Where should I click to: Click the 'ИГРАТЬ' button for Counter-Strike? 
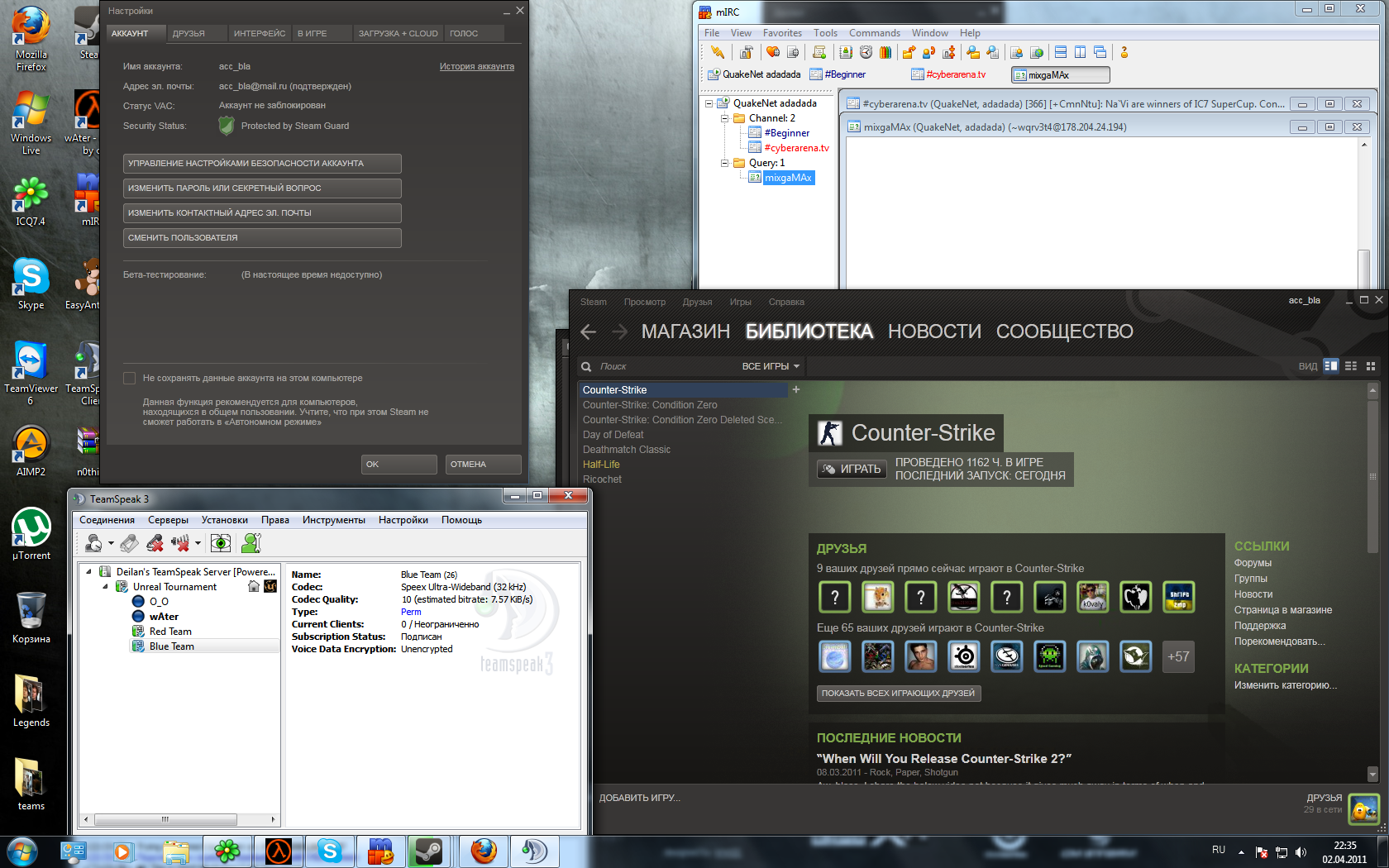[x=851, y=469]
